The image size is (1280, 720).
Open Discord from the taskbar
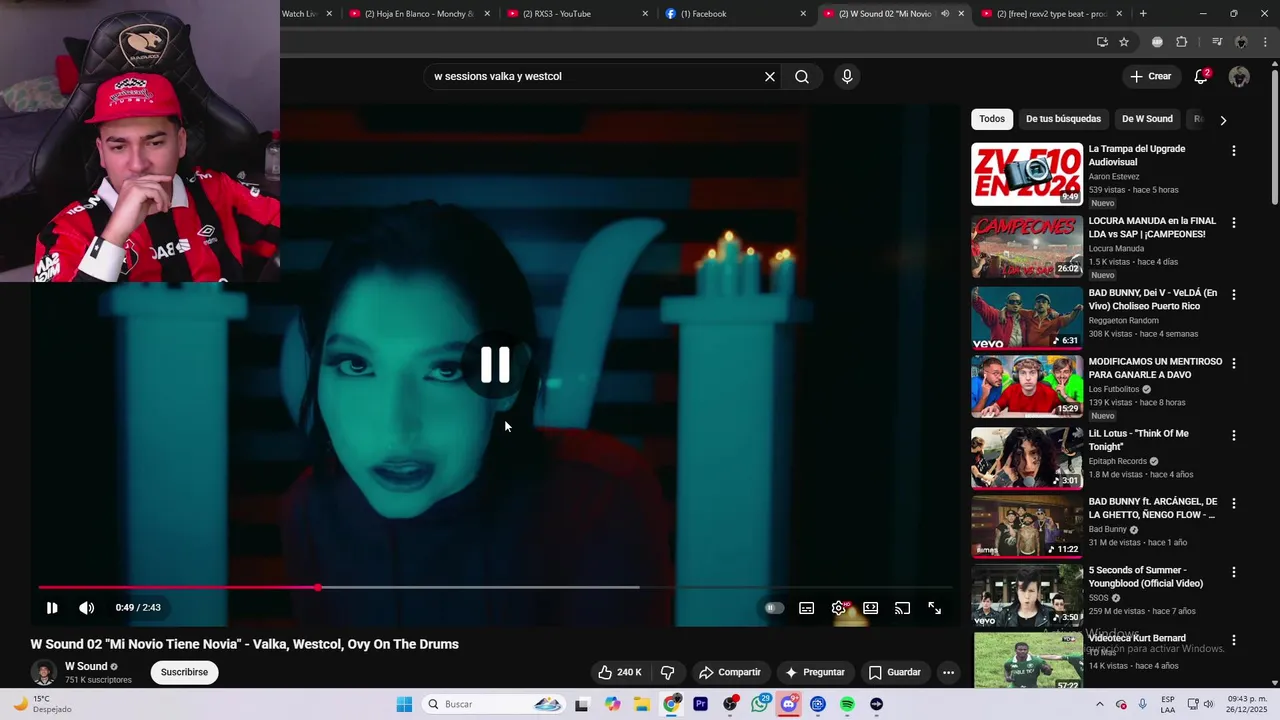tap(789, 704)
